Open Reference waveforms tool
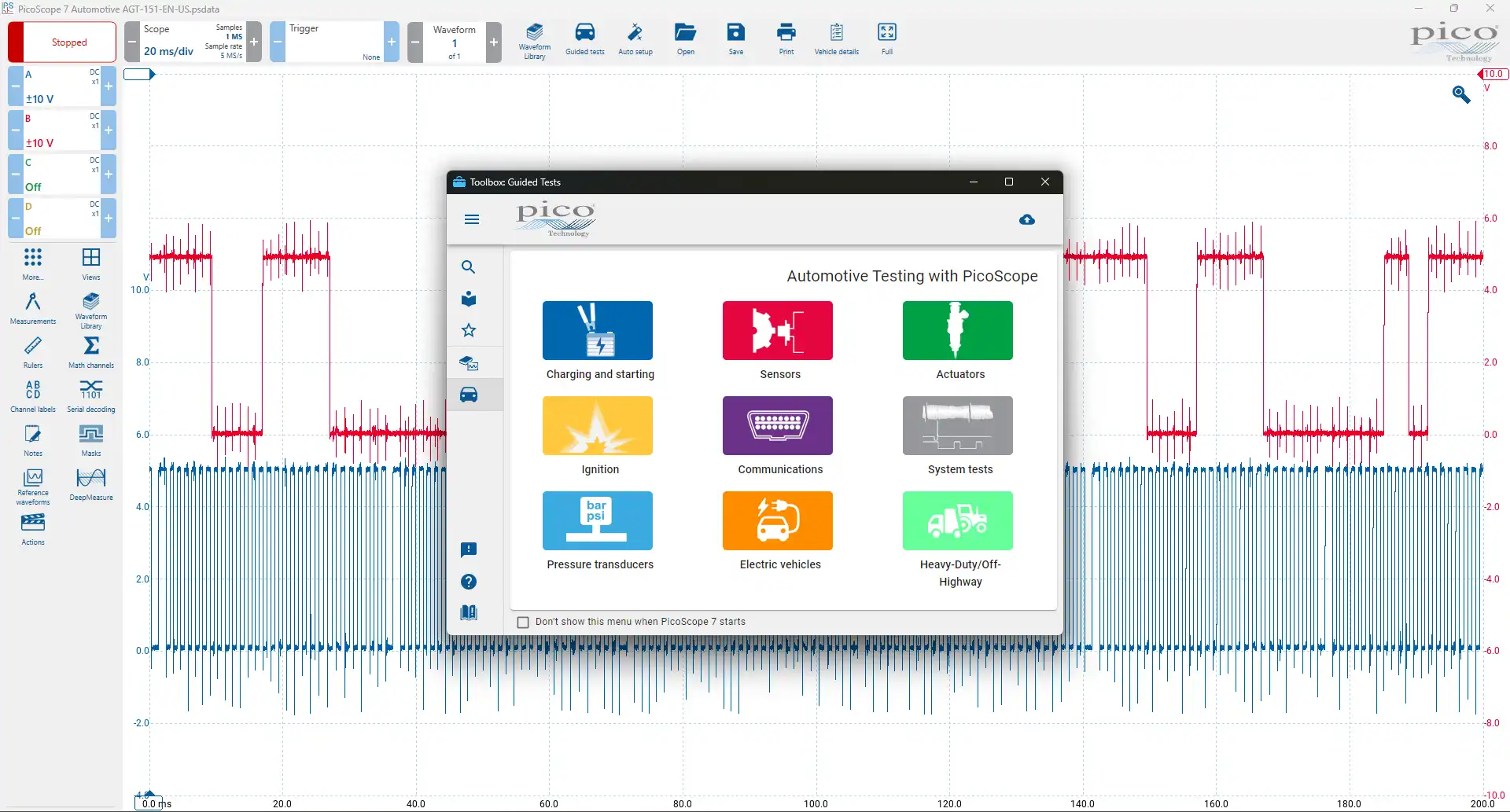Image resolution: width=1510 pixels, height=812 pixels. pos(33,487)
